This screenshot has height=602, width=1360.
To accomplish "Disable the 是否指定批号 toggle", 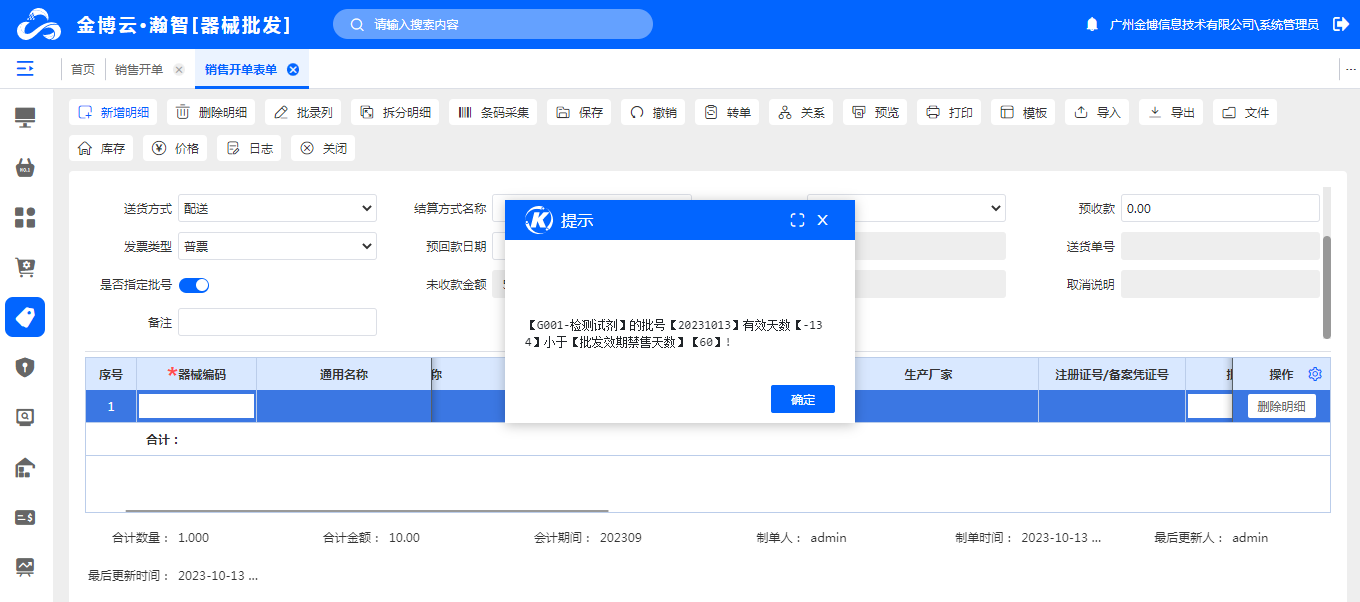I will (x=194, y=284).
